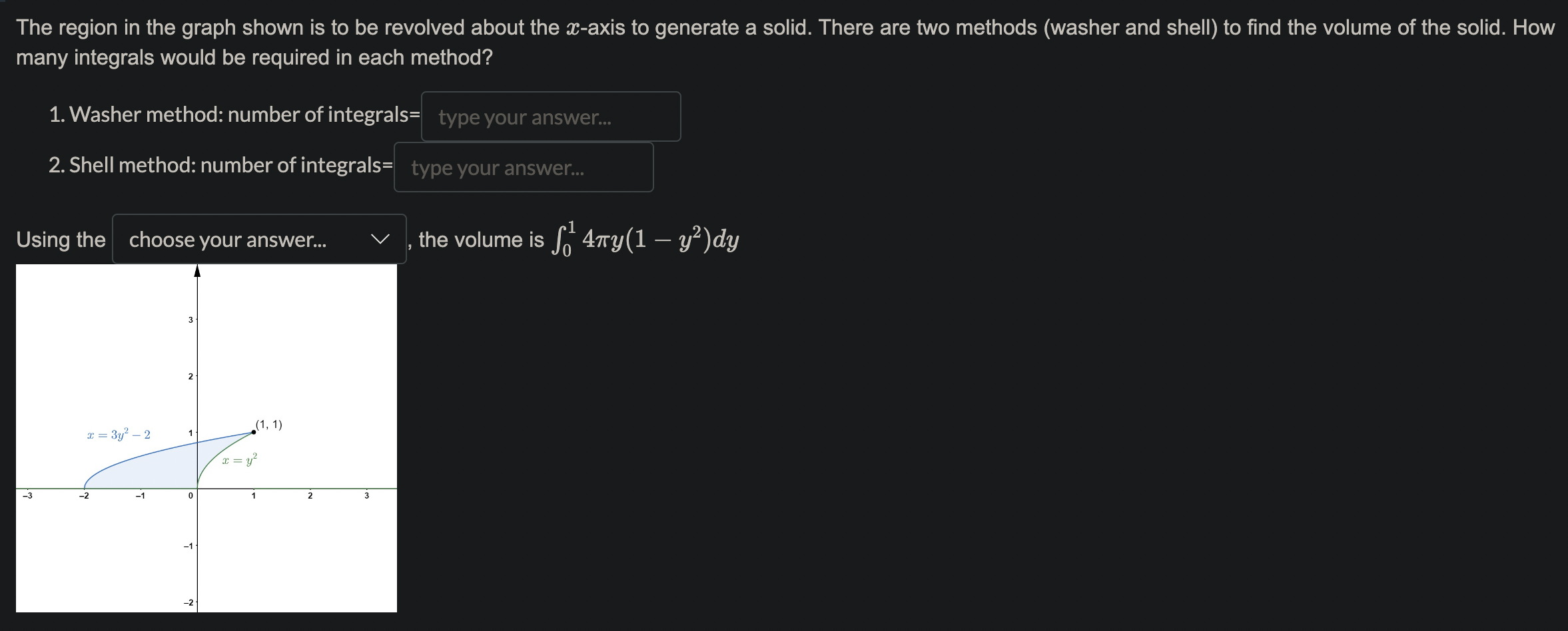This screenshot has width=1568, height=631.
Task: Open the 'choose your answer...' dropdown
Action: pyautogui.click(x=258, y=240)
